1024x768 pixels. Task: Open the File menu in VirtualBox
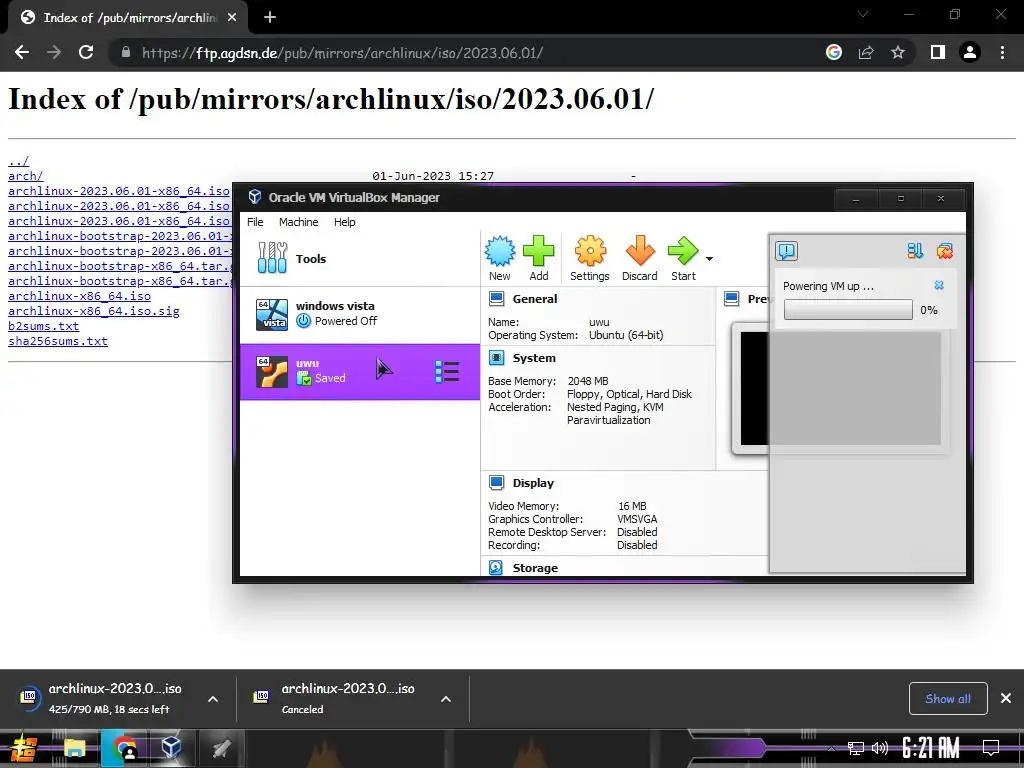pos(255,222)
